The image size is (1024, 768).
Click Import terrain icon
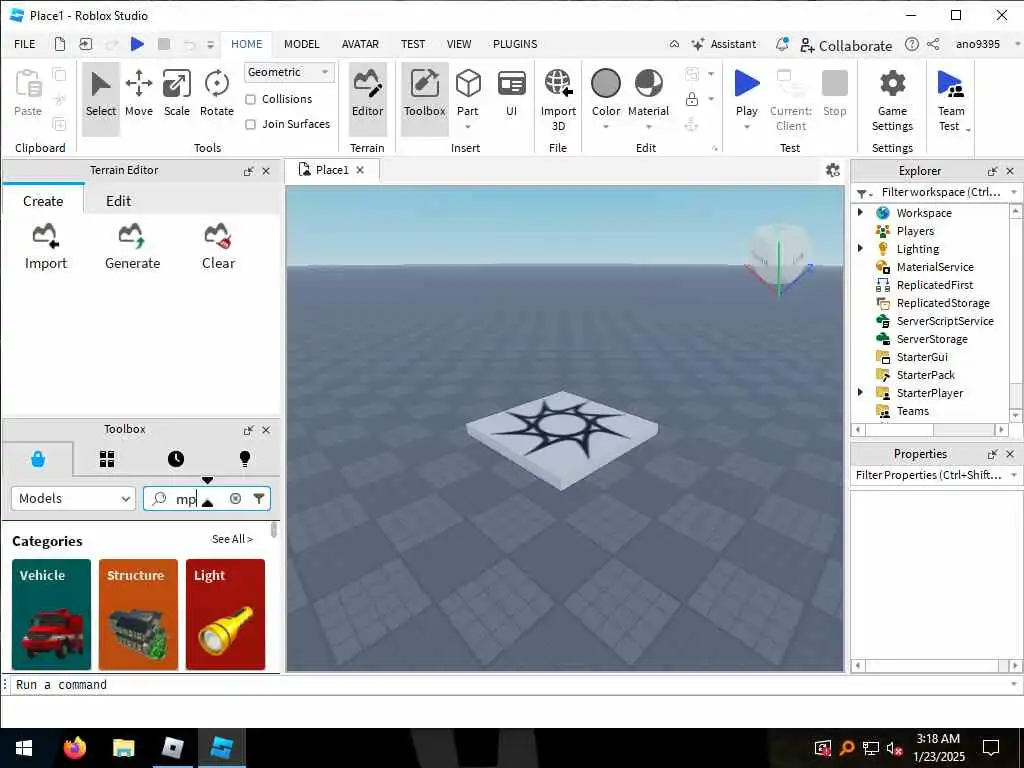pyautogui.click(x=46, y=246)
